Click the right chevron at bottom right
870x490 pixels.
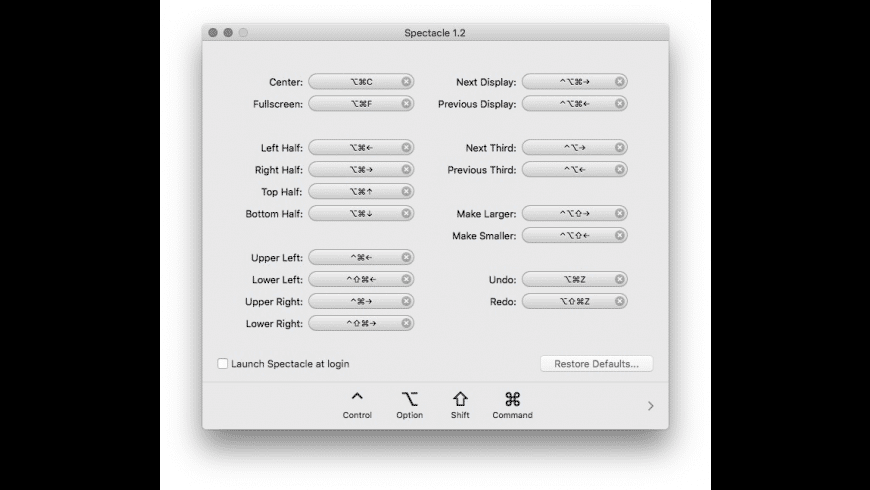(x=651, y=406)
